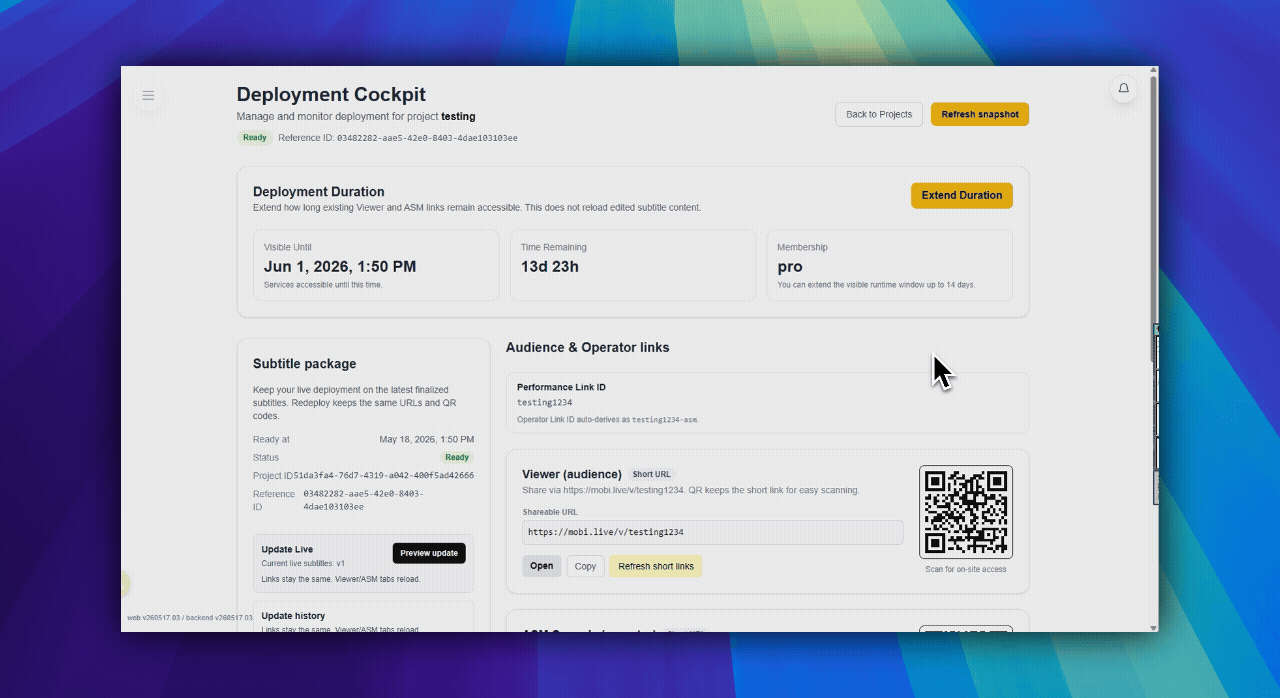Open the hamburger sidebar menu
Screen dimensions: 1280x698
(x=148, y=96)
